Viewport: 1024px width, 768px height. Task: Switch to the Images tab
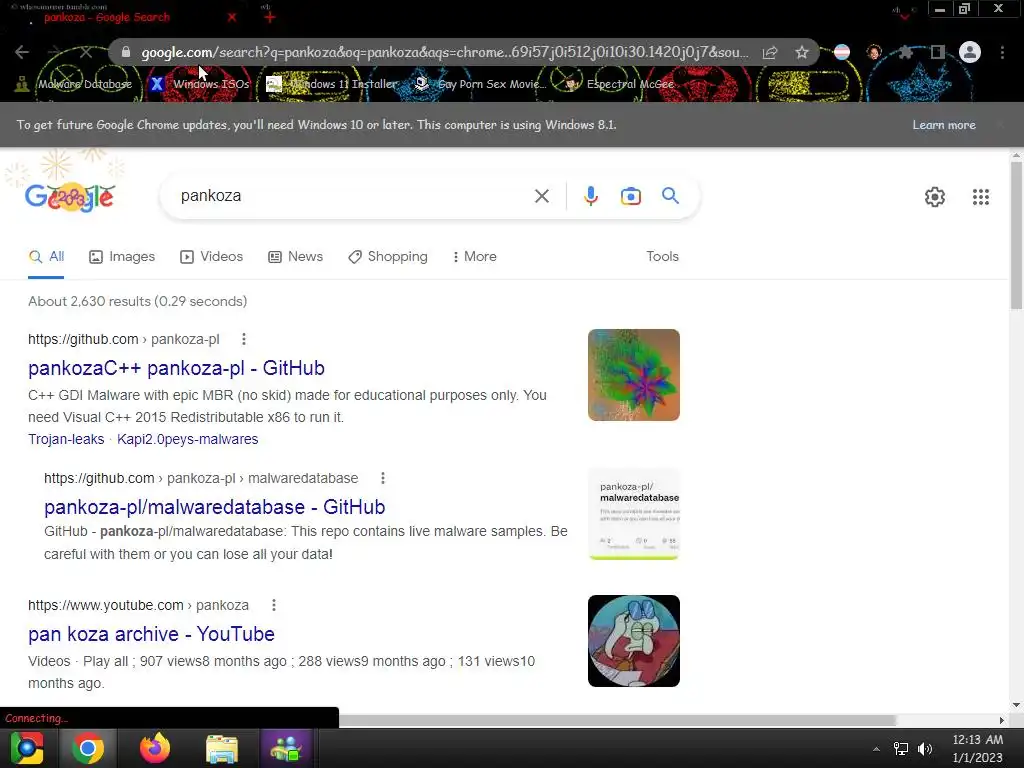click(122, 257)
